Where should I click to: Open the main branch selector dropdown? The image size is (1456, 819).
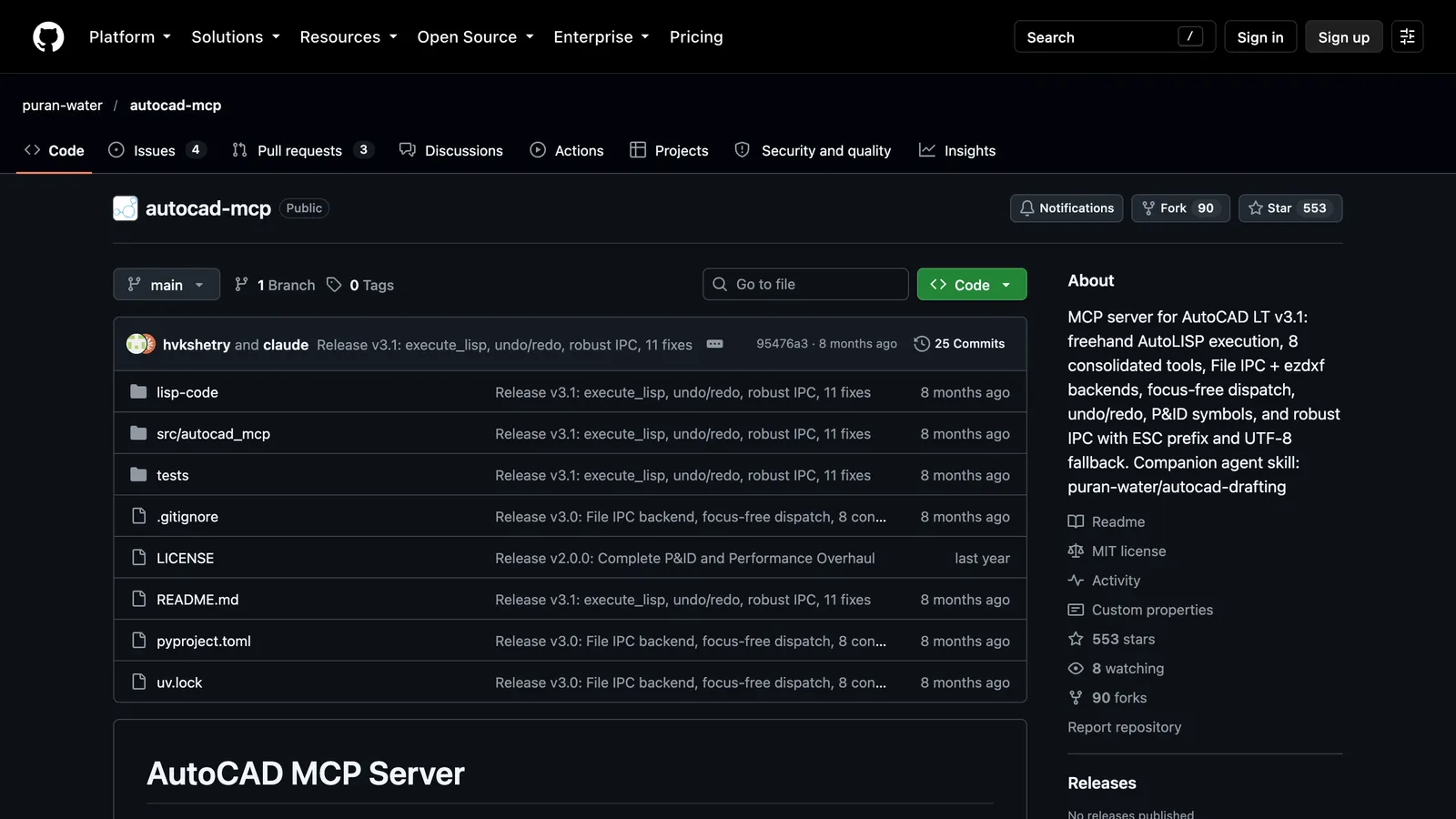(167, 284)
